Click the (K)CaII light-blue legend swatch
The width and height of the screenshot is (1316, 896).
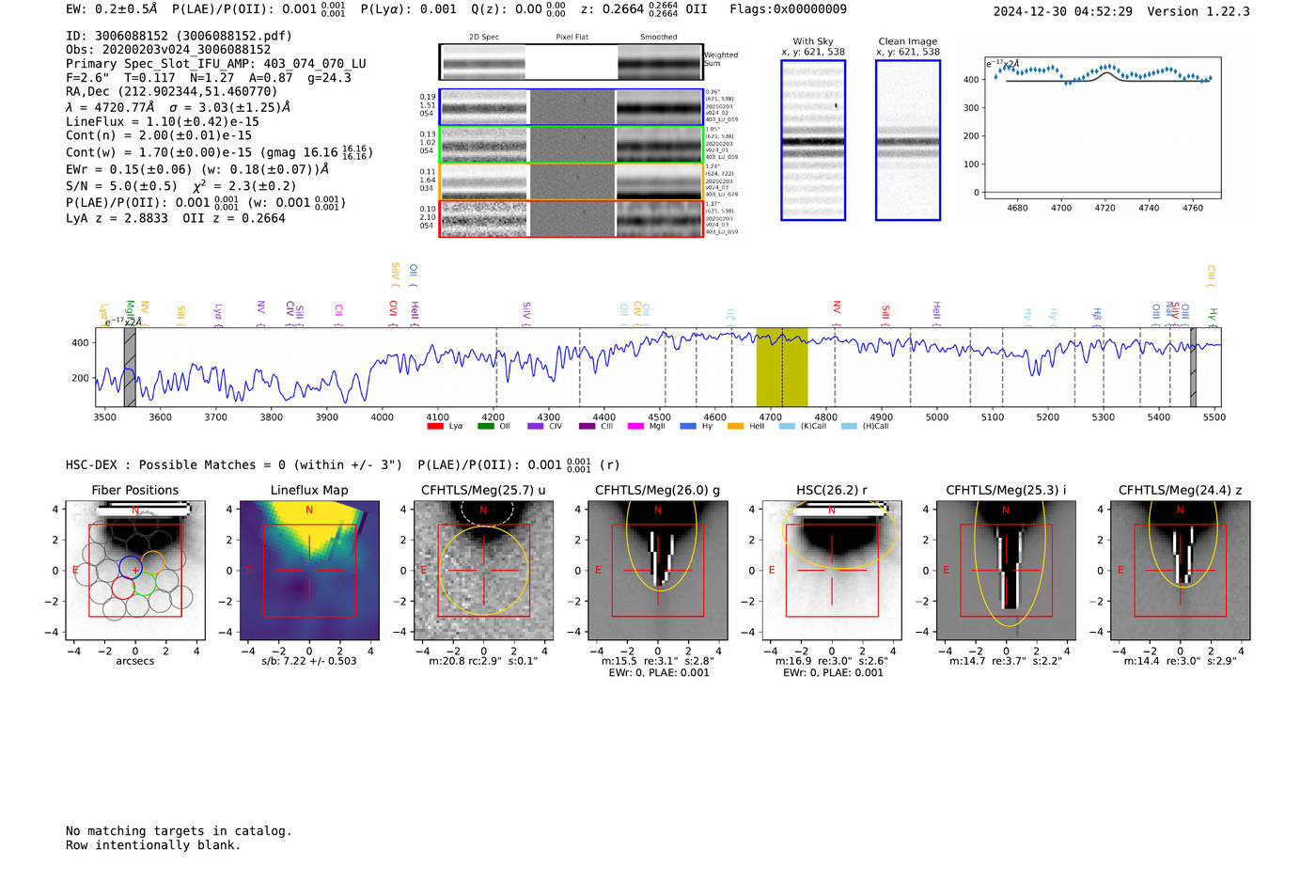[787, 427]
